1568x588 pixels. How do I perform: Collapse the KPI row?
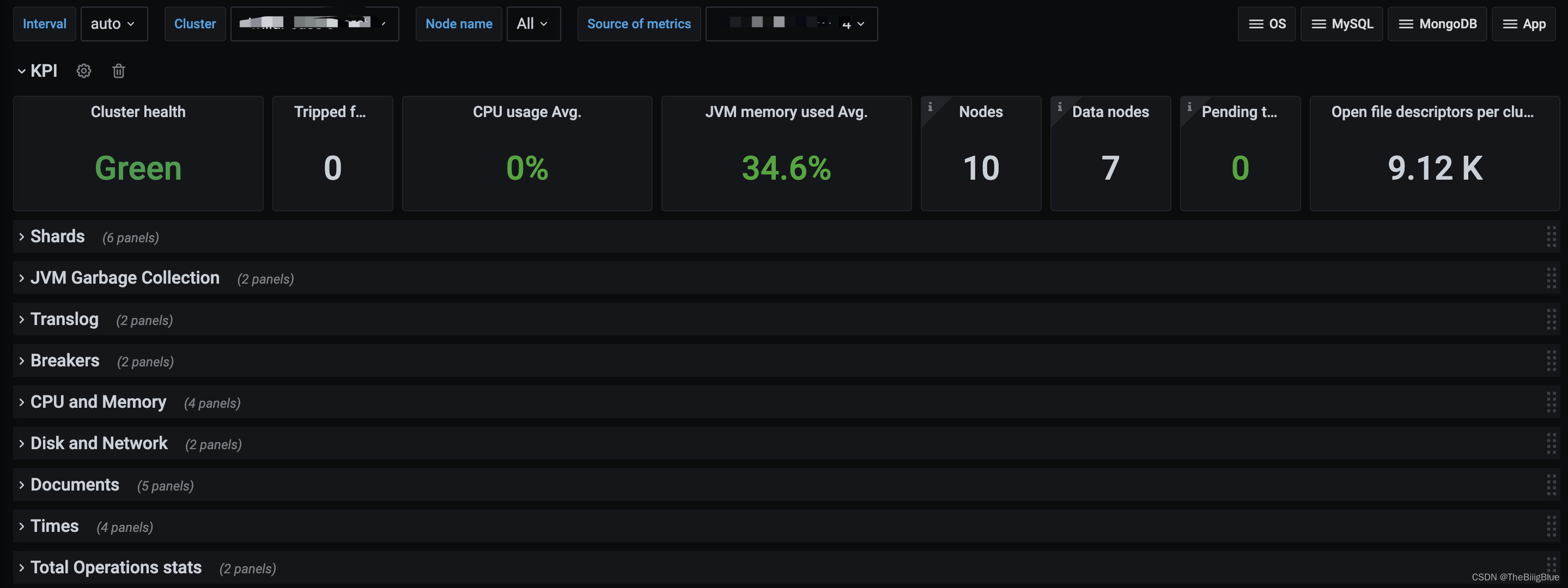(x=22, y=71)
